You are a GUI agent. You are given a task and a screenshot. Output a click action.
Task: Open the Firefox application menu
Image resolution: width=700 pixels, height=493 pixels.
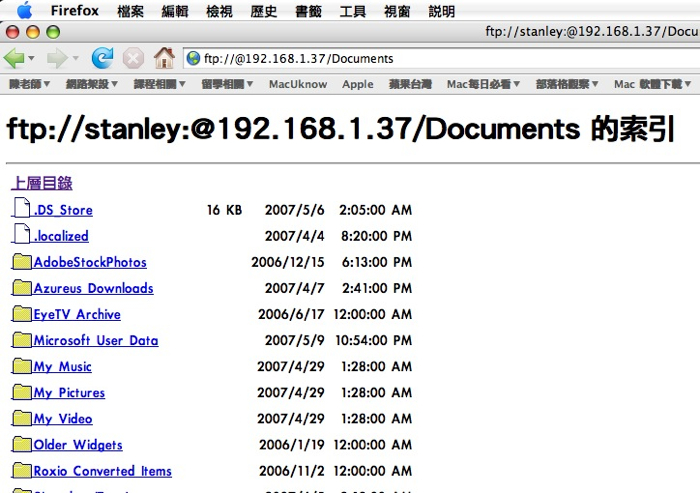(x=75, y=11)
